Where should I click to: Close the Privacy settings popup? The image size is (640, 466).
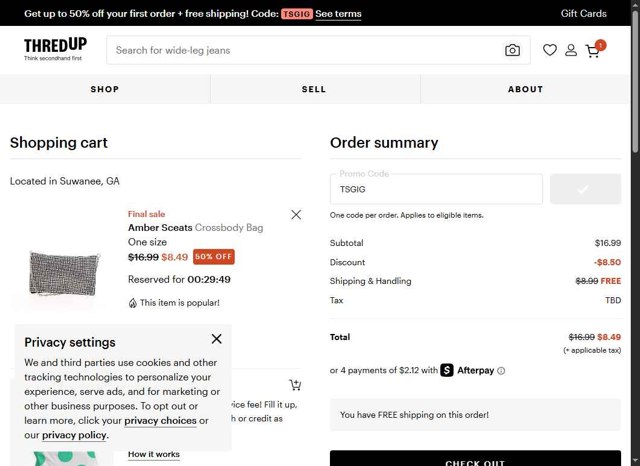point(217,339)
